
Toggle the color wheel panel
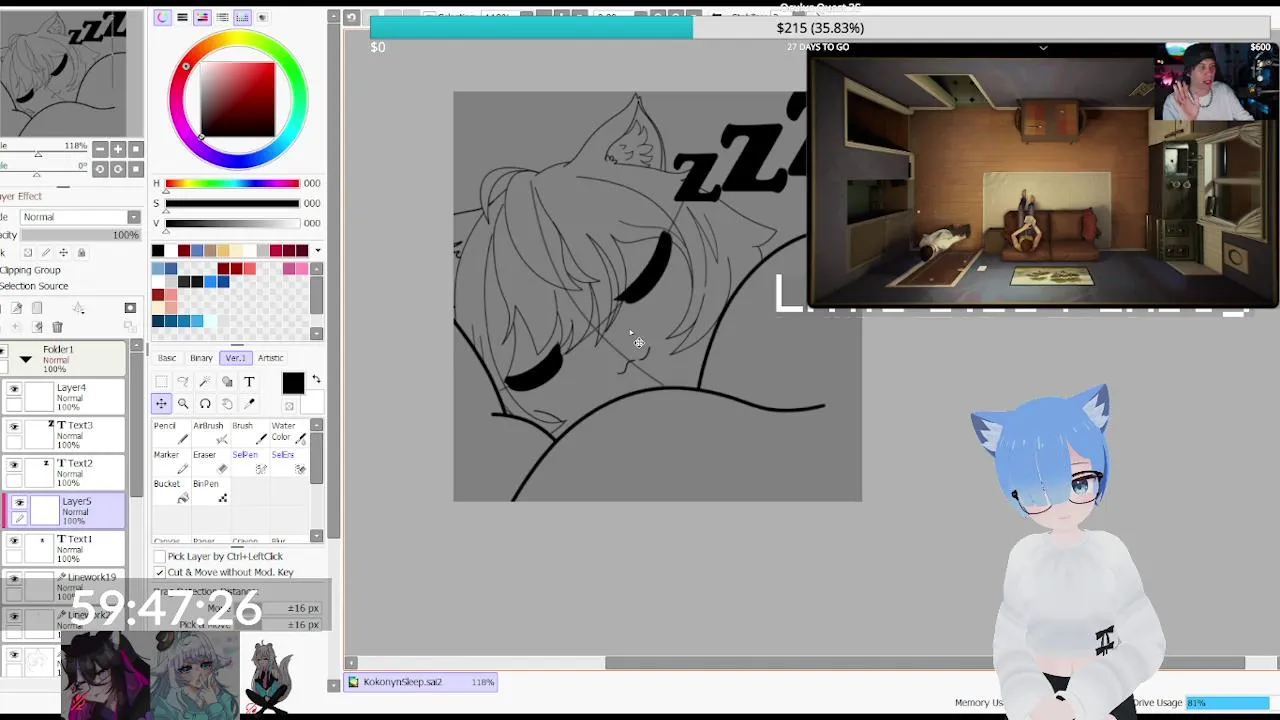tap(162, 17)
